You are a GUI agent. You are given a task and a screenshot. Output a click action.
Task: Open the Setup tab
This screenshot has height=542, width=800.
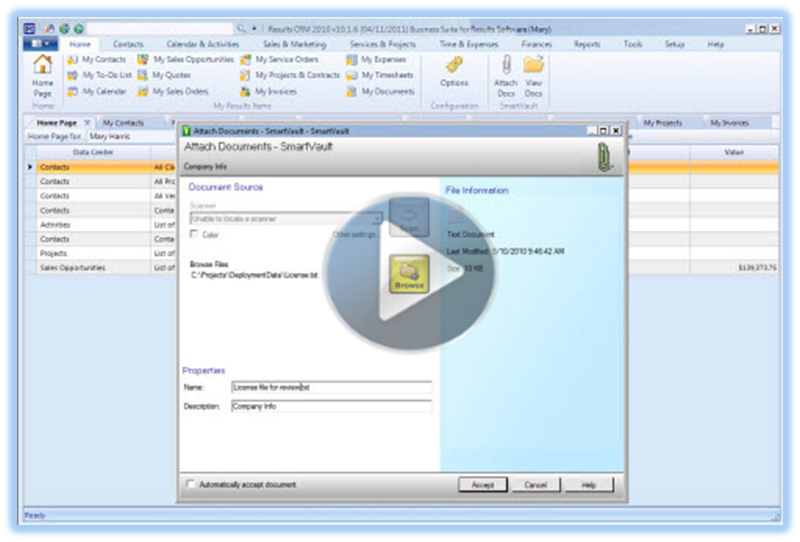pos(674,44)
